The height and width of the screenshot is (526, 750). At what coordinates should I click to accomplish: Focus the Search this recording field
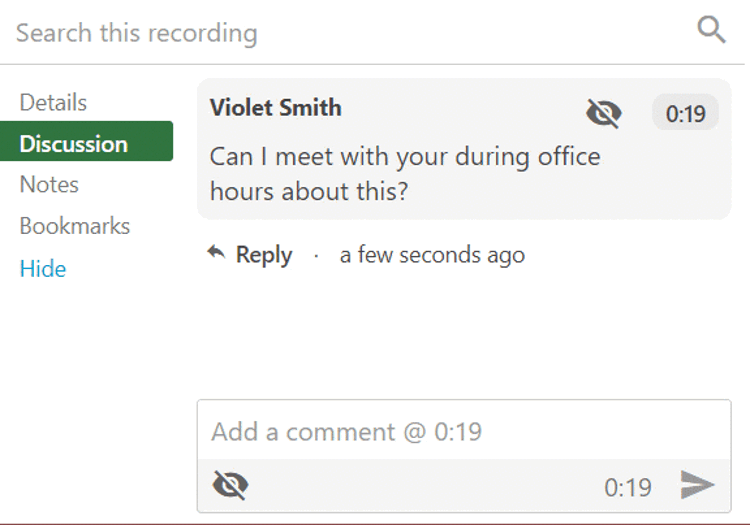point(350,33)
